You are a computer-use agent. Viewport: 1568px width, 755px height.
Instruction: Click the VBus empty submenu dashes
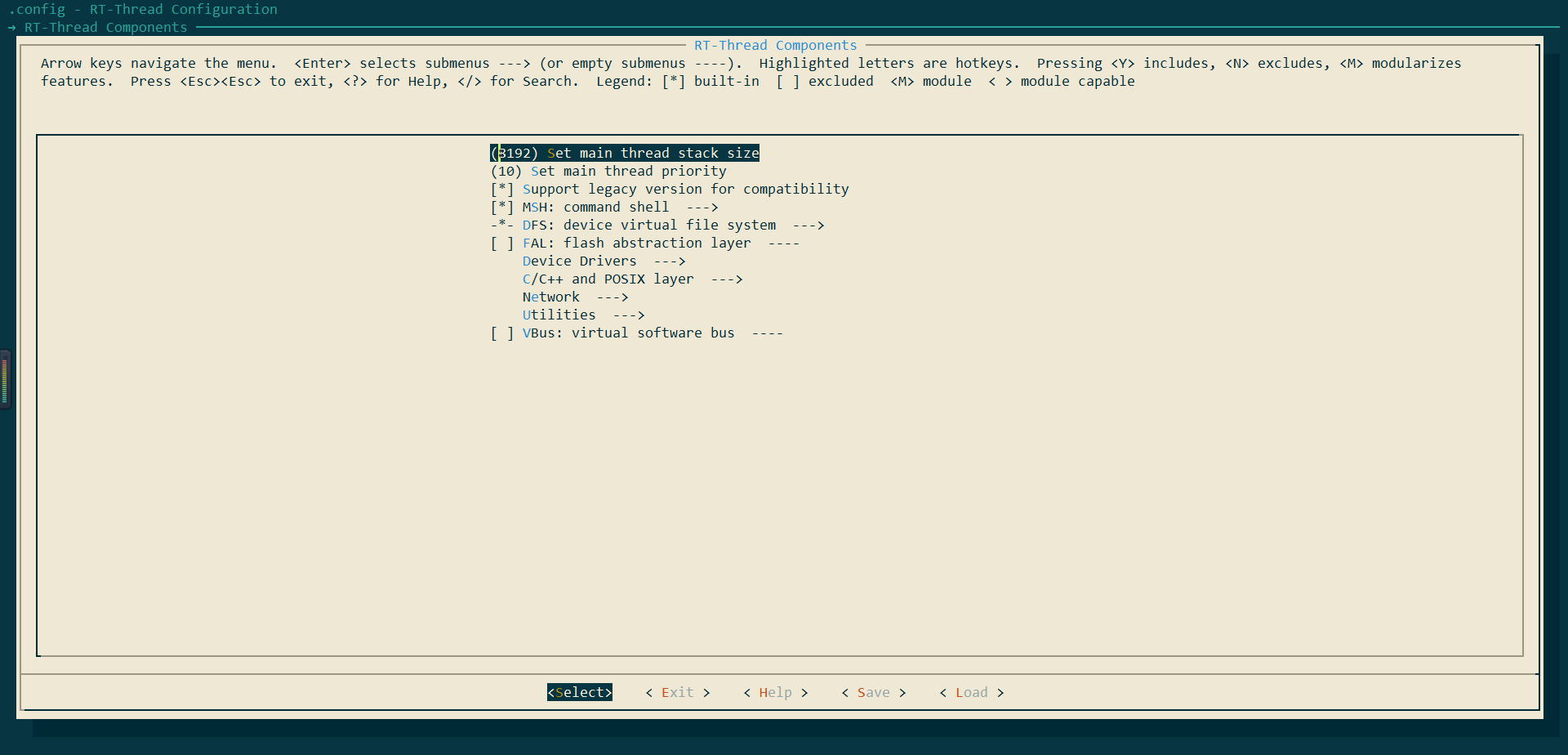[x=768, y=333]
